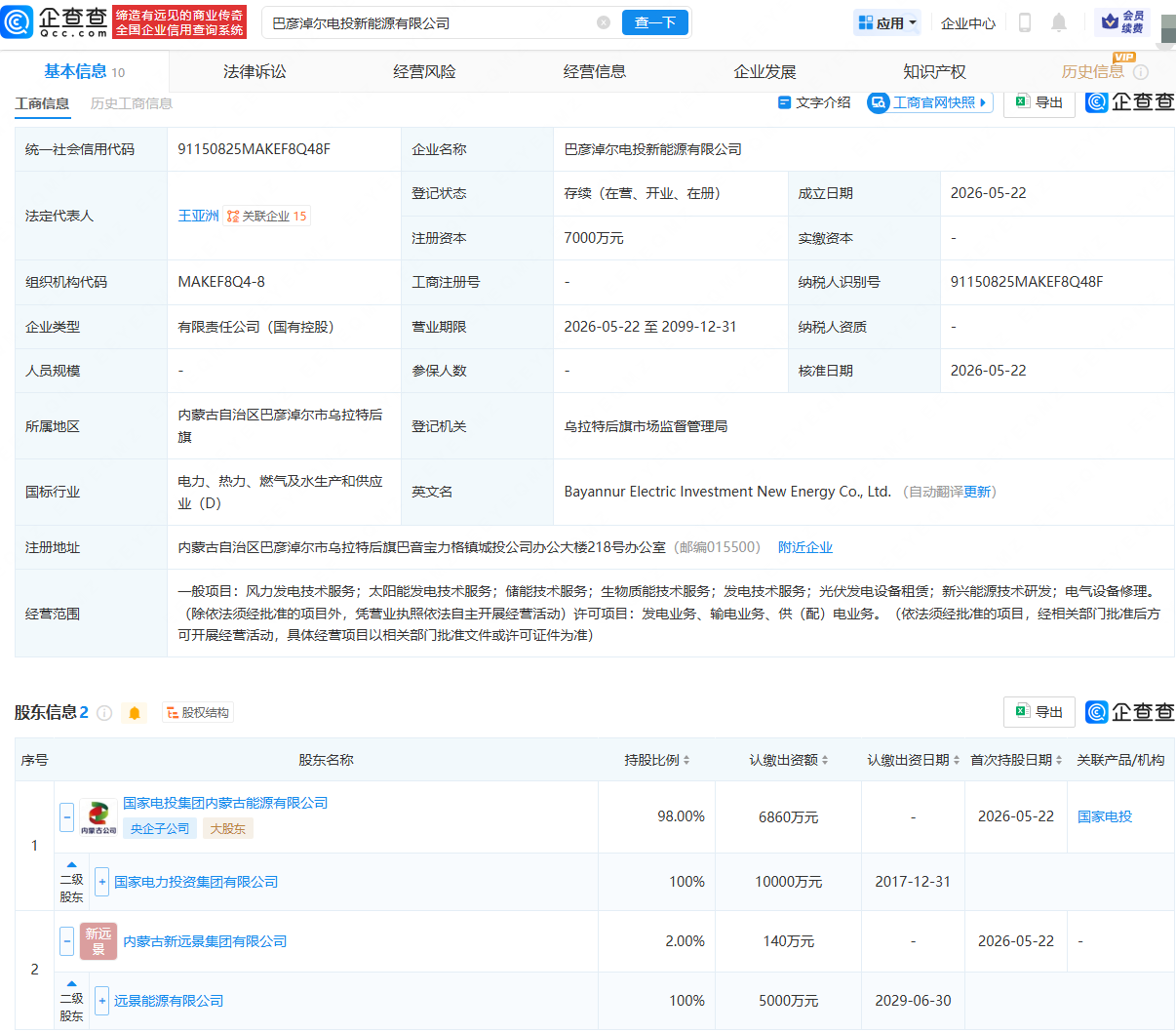The image size is (1176, 1033).
Task: Click the 7000万元 registered capital value
Action: 594,238
